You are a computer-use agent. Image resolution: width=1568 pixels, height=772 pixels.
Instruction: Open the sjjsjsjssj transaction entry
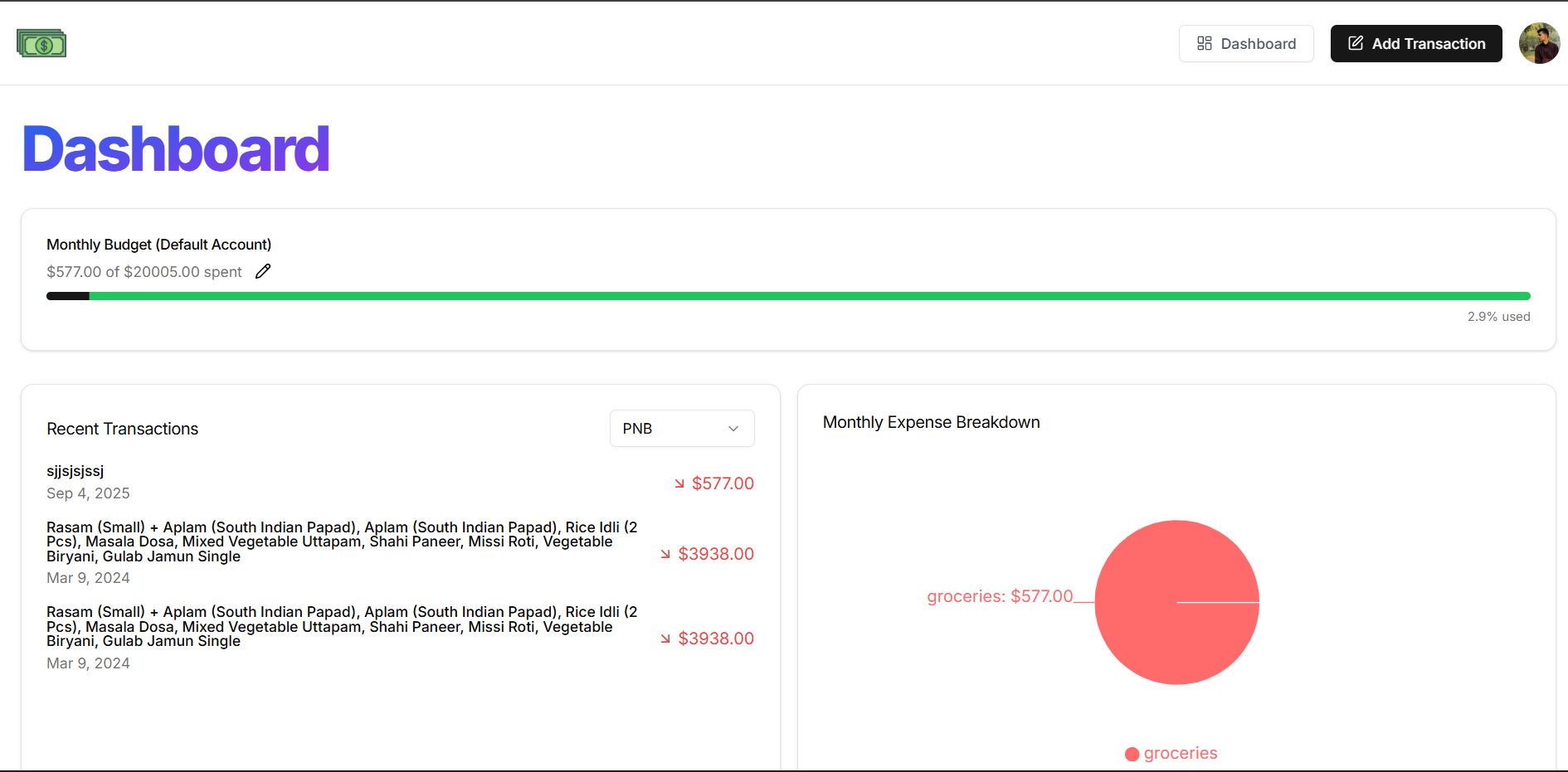(75, 471)
